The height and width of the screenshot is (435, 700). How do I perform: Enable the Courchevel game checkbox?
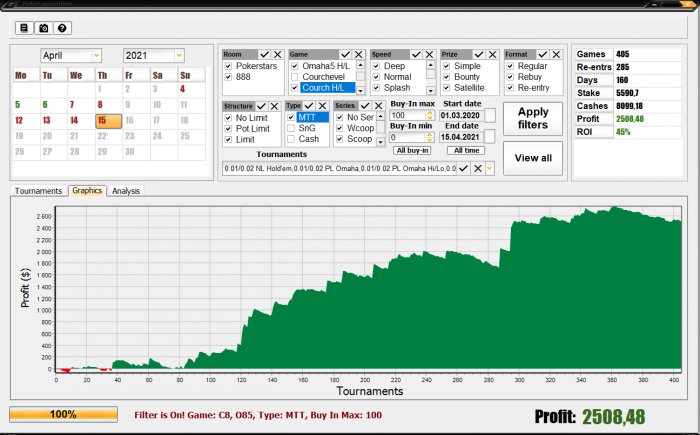[x=295, y=77]
